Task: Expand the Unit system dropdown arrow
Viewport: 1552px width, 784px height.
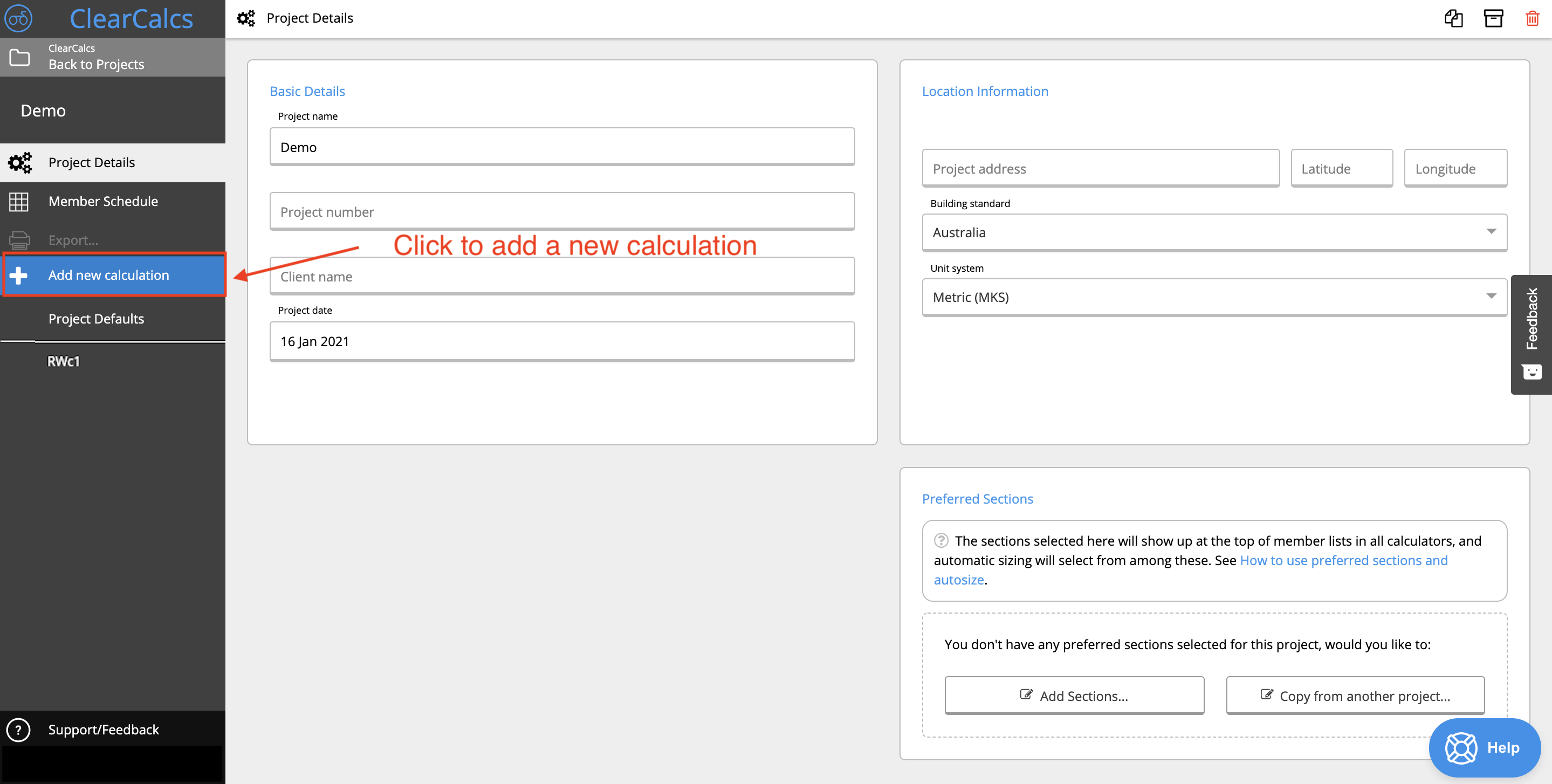Action: pos(1491,296)
